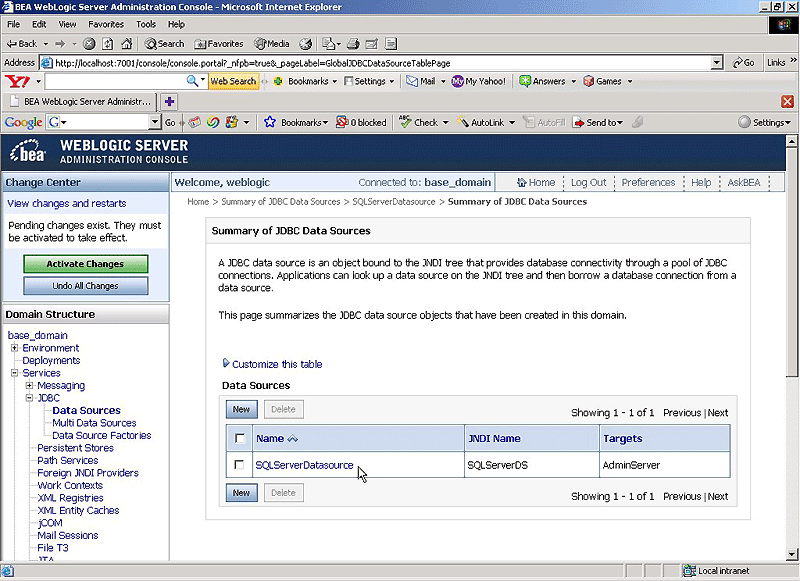Click the Yahoo Mail envelope icon
Viewport: 800px width, 581px height.
[x=412, y=81]
